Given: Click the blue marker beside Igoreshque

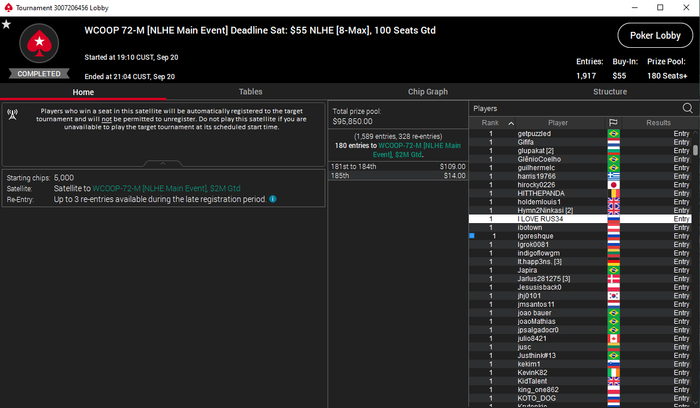Looking at the screenshot, I should (x=472, y=236).
